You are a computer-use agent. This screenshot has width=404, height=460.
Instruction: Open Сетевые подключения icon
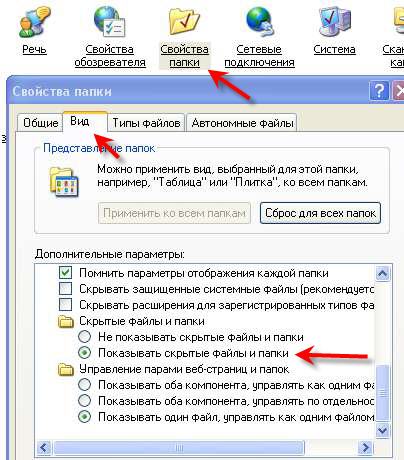260,21
